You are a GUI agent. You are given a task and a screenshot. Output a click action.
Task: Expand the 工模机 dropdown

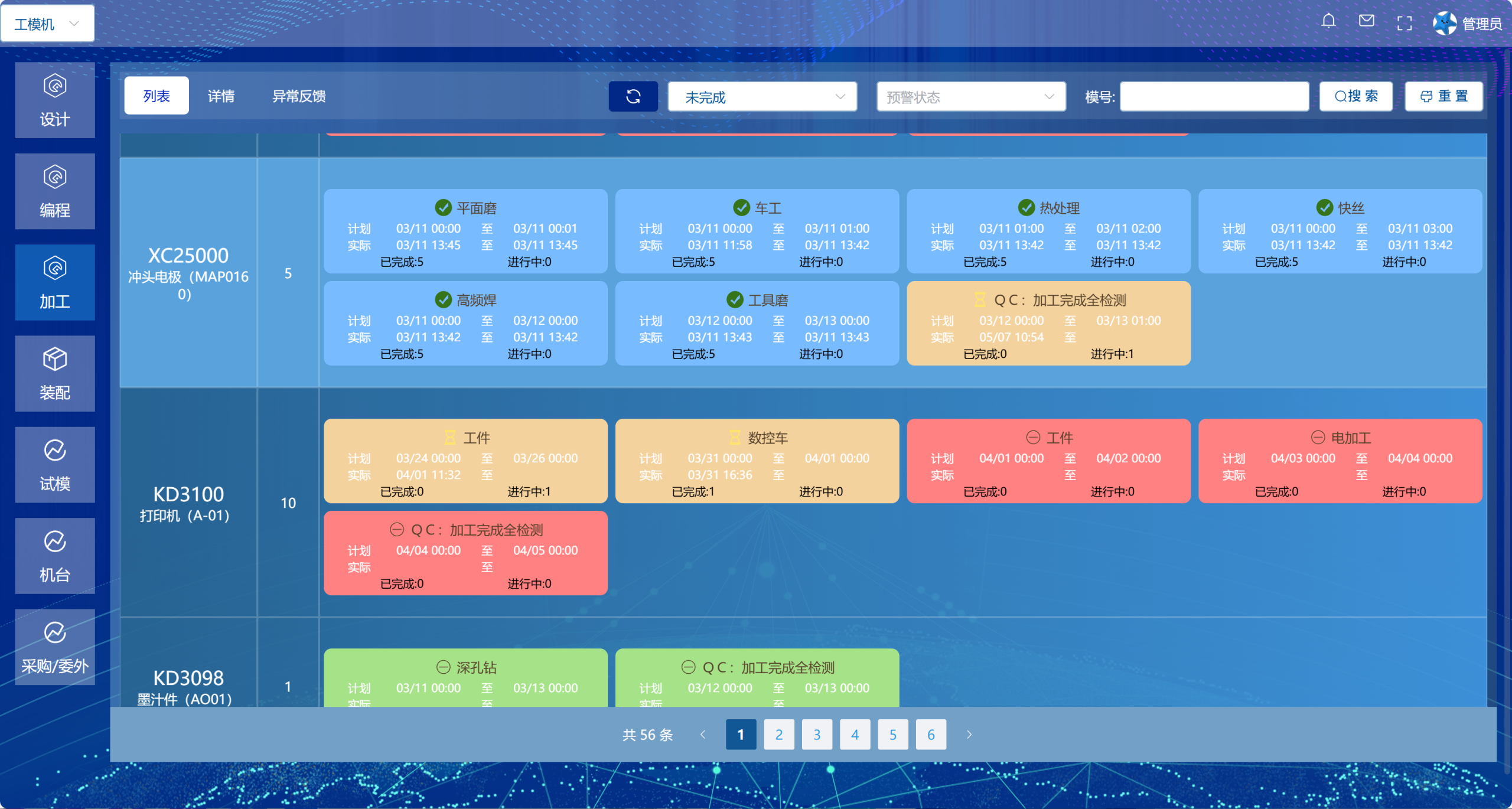[47, 24]
